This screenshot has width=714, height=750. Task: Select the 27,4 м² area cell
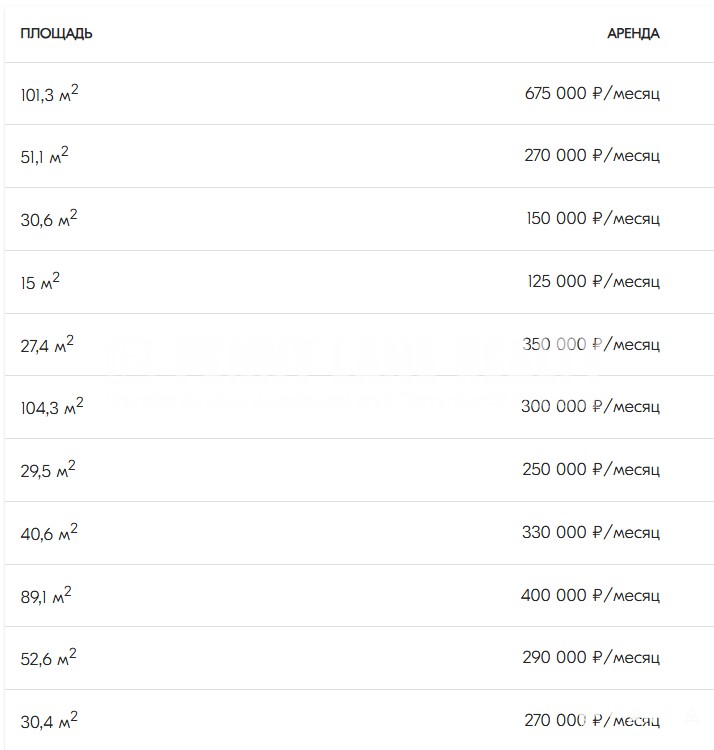click(x=47, y=345)
